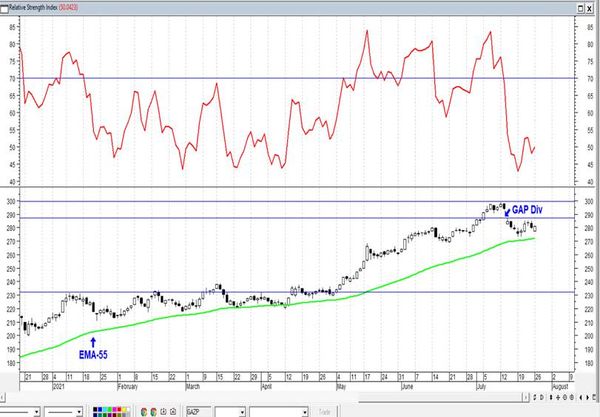Maximize the RSI indicator panel
Screen dimensions: 600x417
581,8
